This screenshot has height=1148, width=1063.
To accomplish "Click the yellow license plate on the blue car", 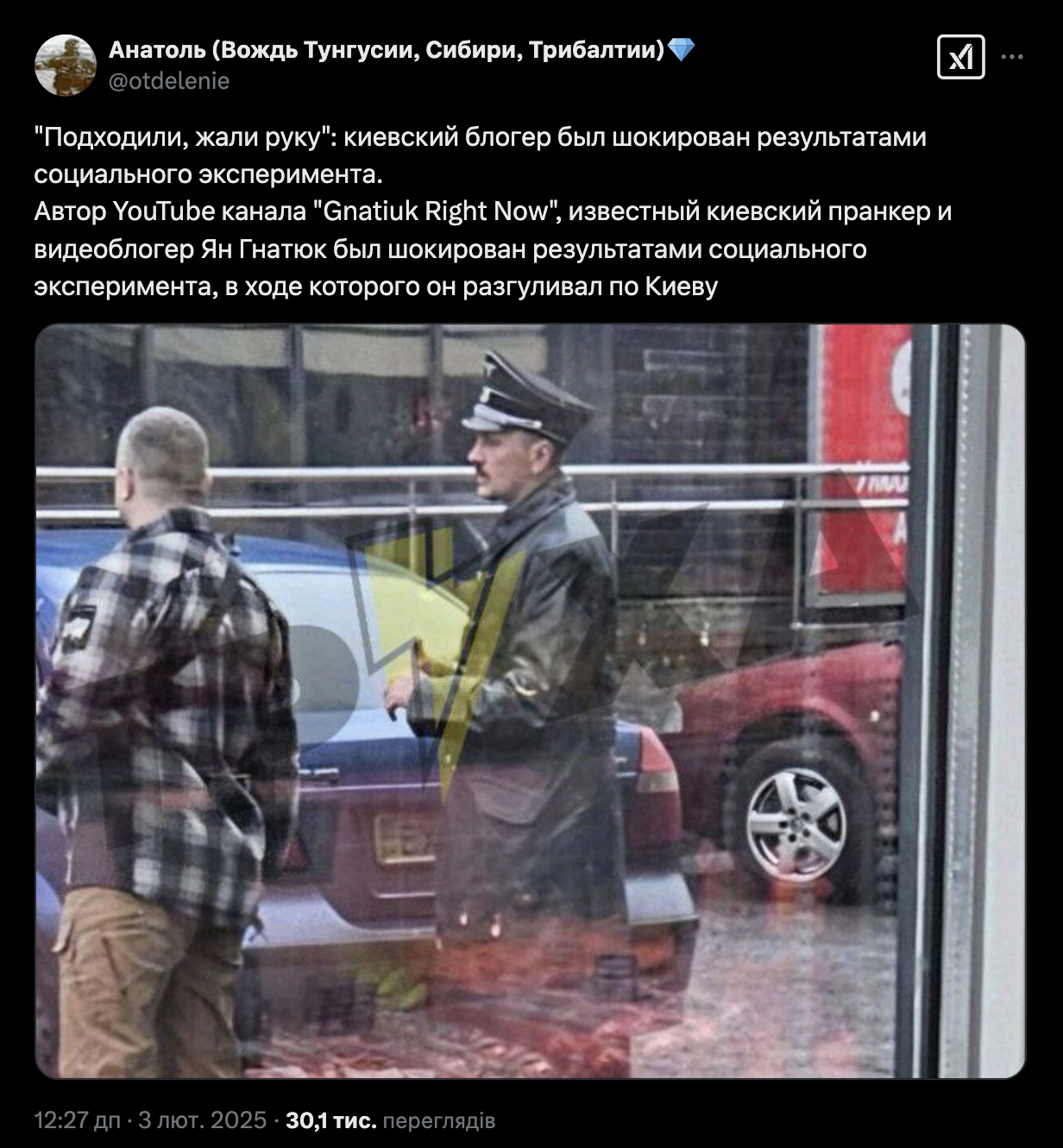I will [x=407, y=837].
